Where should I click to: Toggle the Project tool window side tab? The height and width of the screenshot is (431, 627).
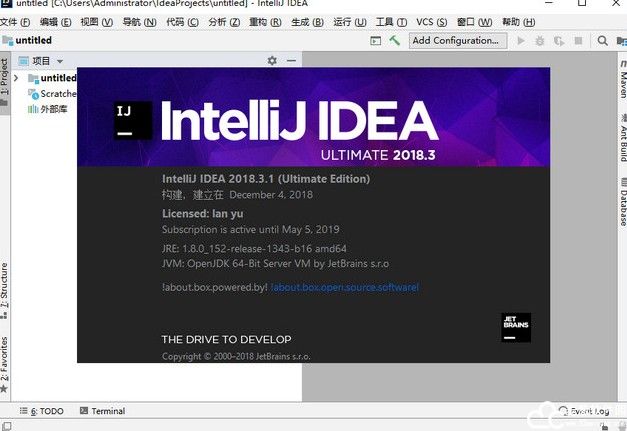5,76
